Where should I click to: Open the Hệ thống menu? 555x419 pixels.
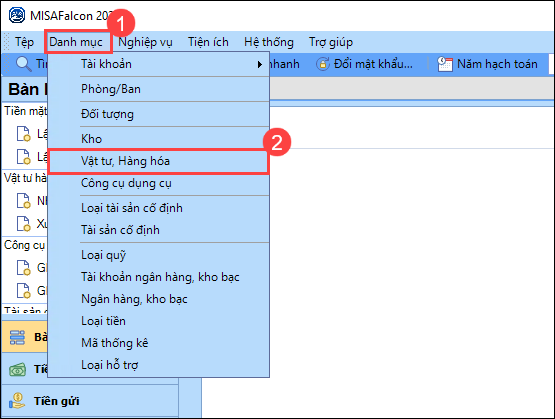pos(269,42)
